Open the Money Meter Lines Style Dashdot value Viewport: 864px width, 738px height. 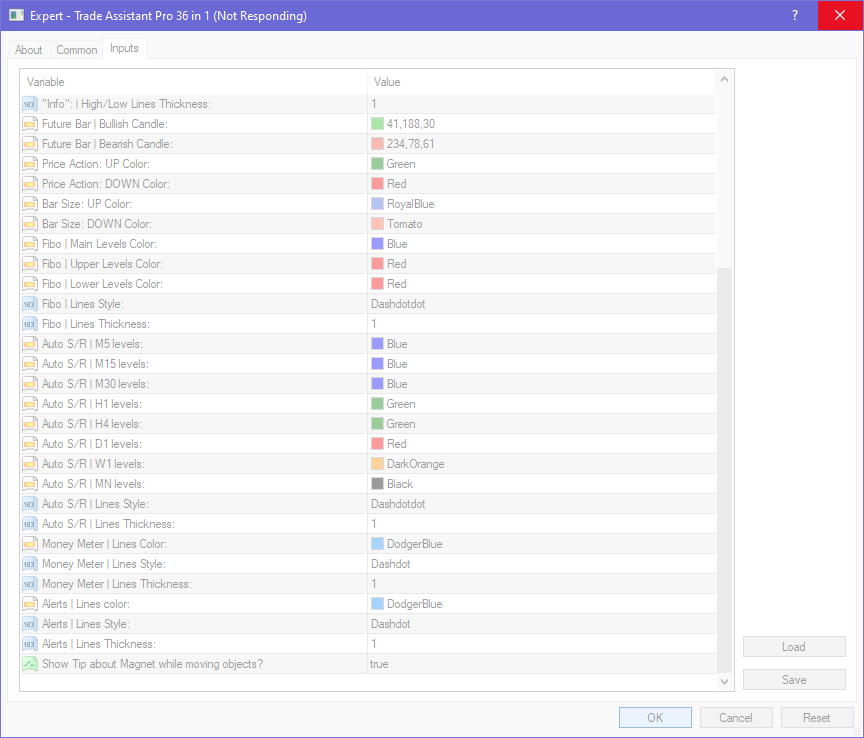pyautogui.click(x=542, y=564)
